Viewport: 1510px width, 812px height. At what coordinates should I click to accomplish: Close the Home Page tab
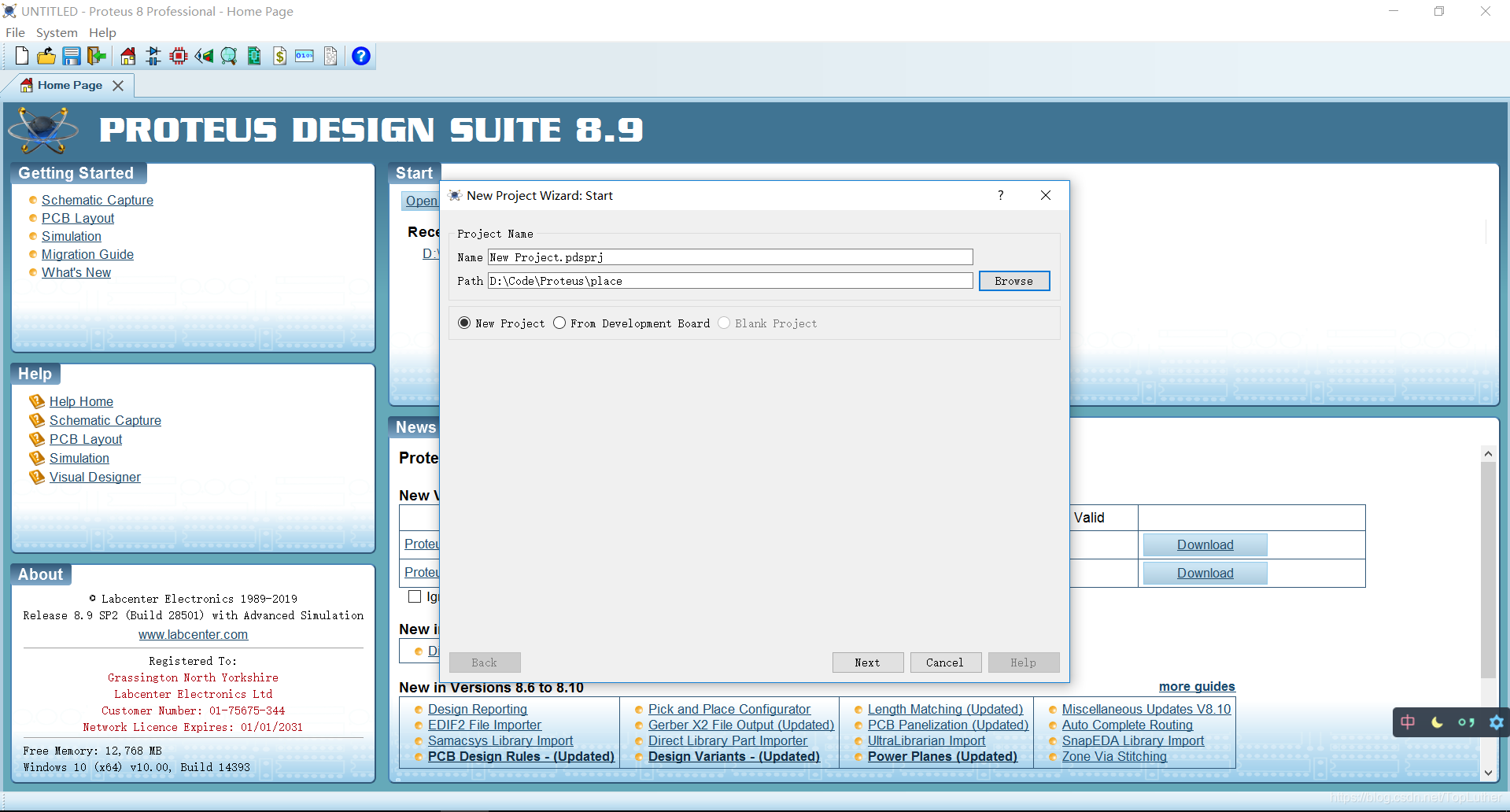point(118,86)
